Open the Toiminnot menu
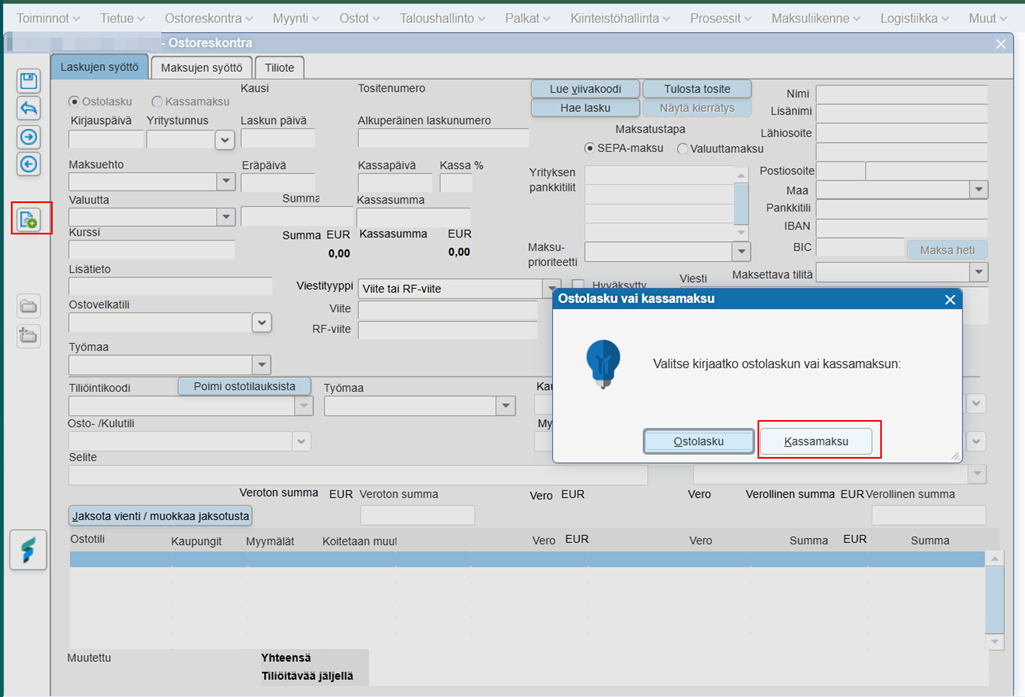Viewport: 1025px width, 697px height. 48,18
